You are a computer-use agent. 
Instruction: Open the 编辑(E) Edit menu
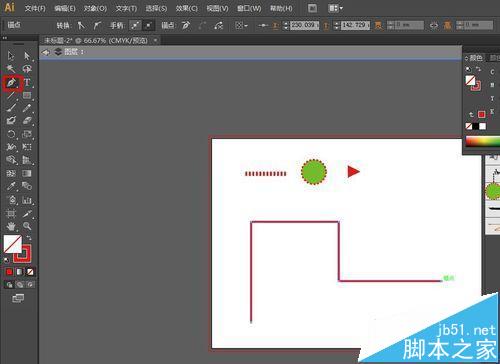pyautogui.click(x=65, y=8)
